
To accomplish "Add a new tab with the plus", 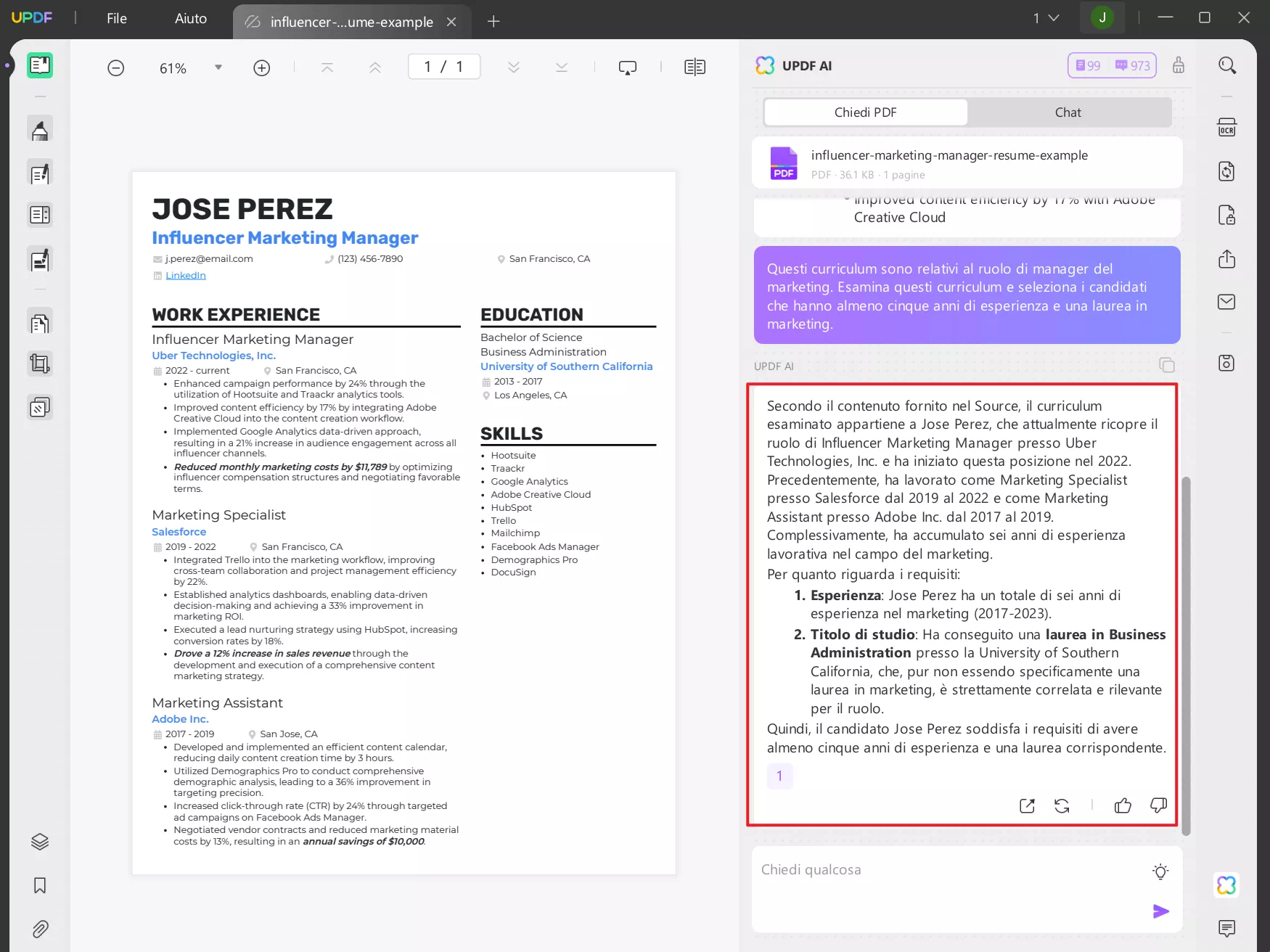I will coord(493,22).
